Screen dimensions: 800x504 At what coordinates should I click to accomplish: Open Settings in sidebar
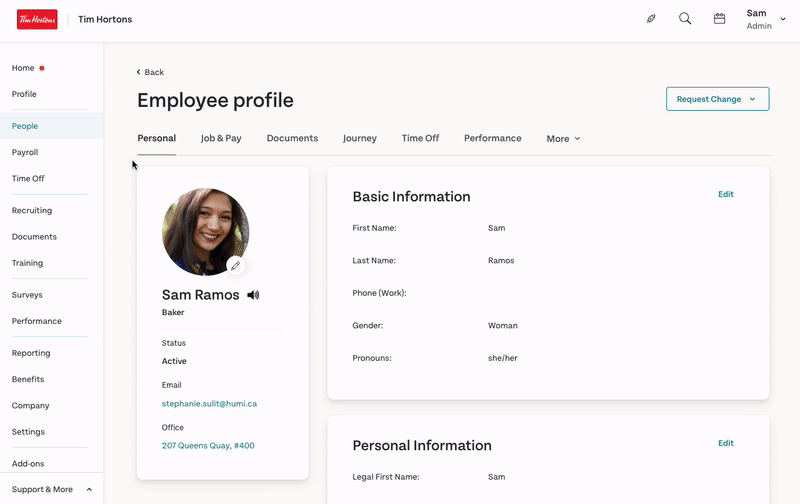(28, 432)
